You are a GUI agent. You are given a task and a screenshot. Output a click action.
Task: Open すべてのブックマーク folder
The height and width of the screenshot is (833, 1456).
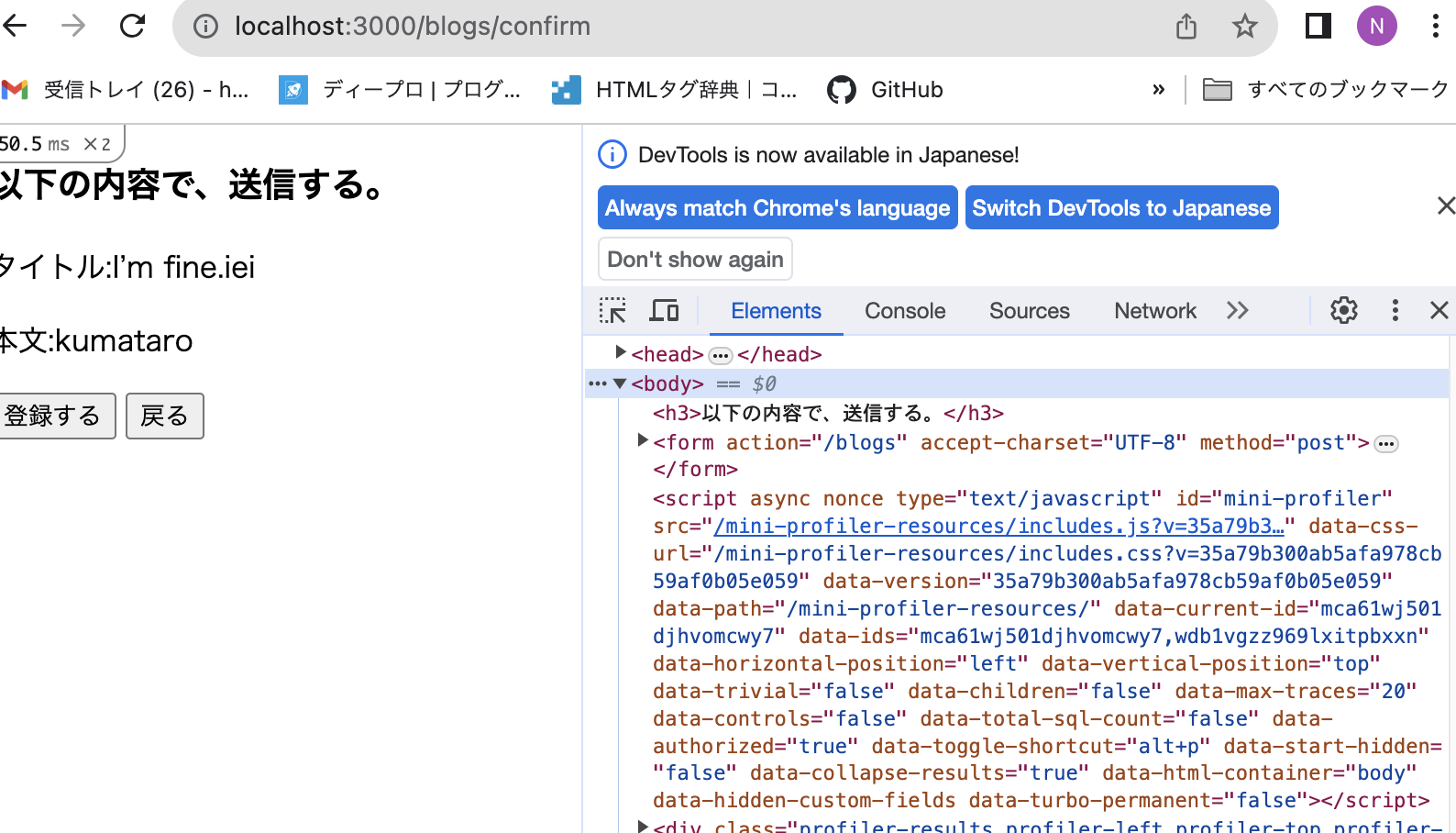pyautogui.click(x=1325, y=90)
